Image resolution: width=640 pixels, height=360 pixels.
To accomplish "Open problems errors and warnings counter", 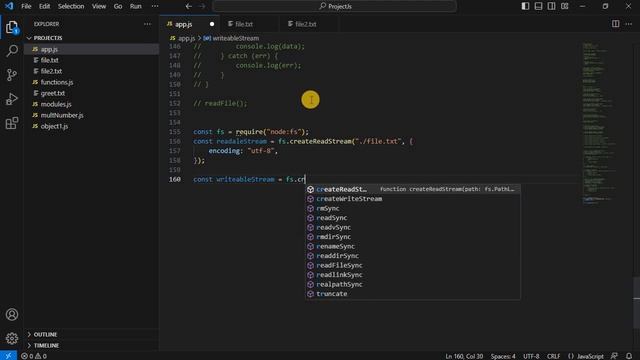I will click(34, 356).
